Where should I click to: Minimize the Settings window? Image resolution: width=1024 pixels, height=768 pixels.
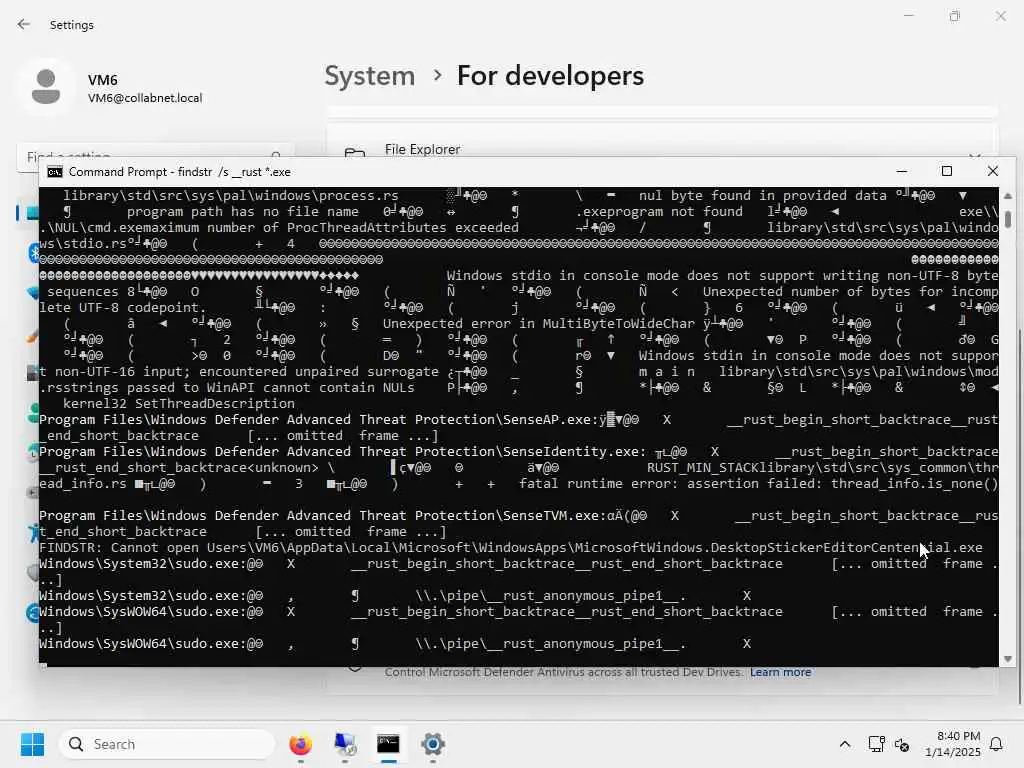(908, 16)
